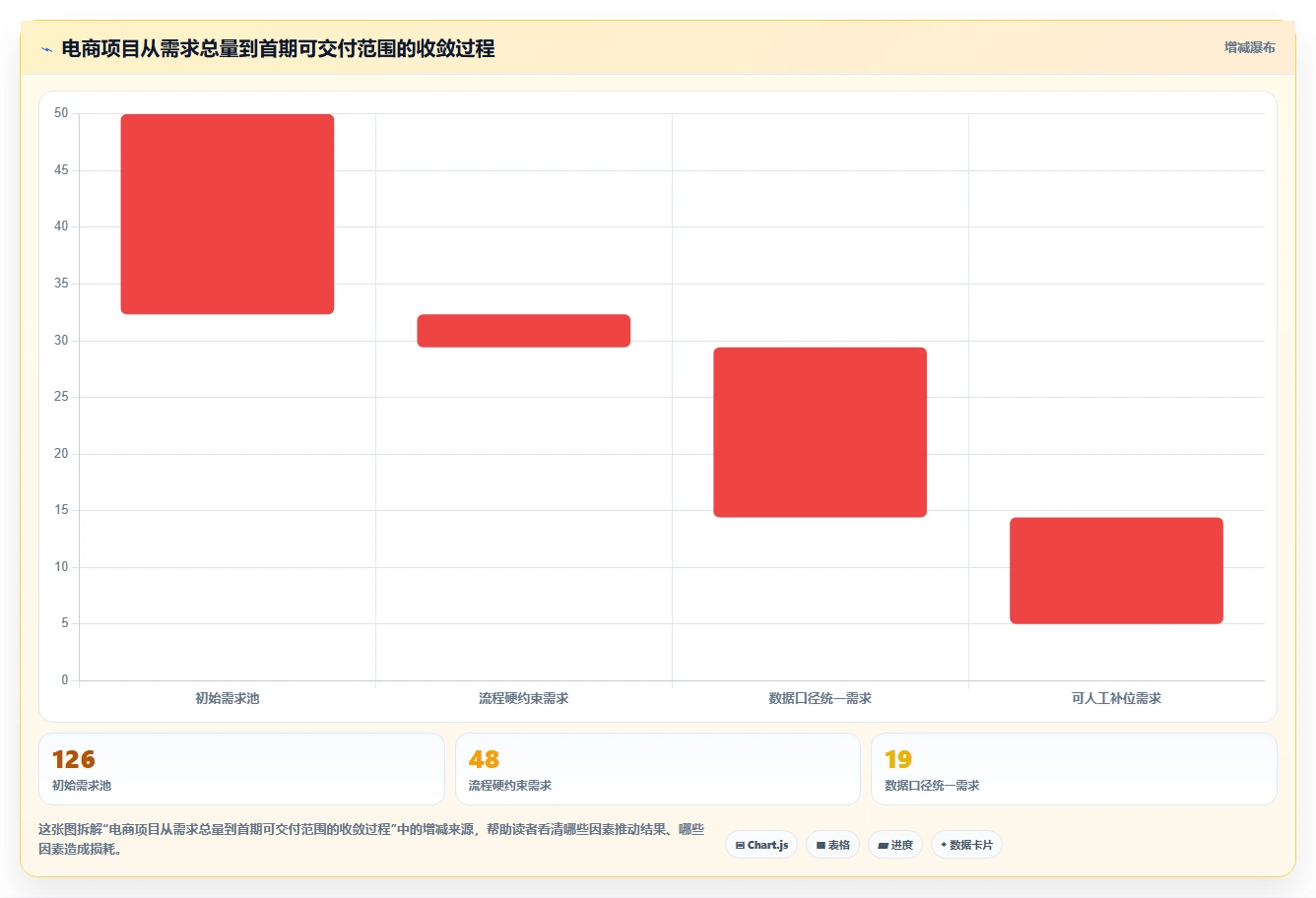Click the red bar for 流程硬约束需求
1316x898 pixels.
(524, 331)
